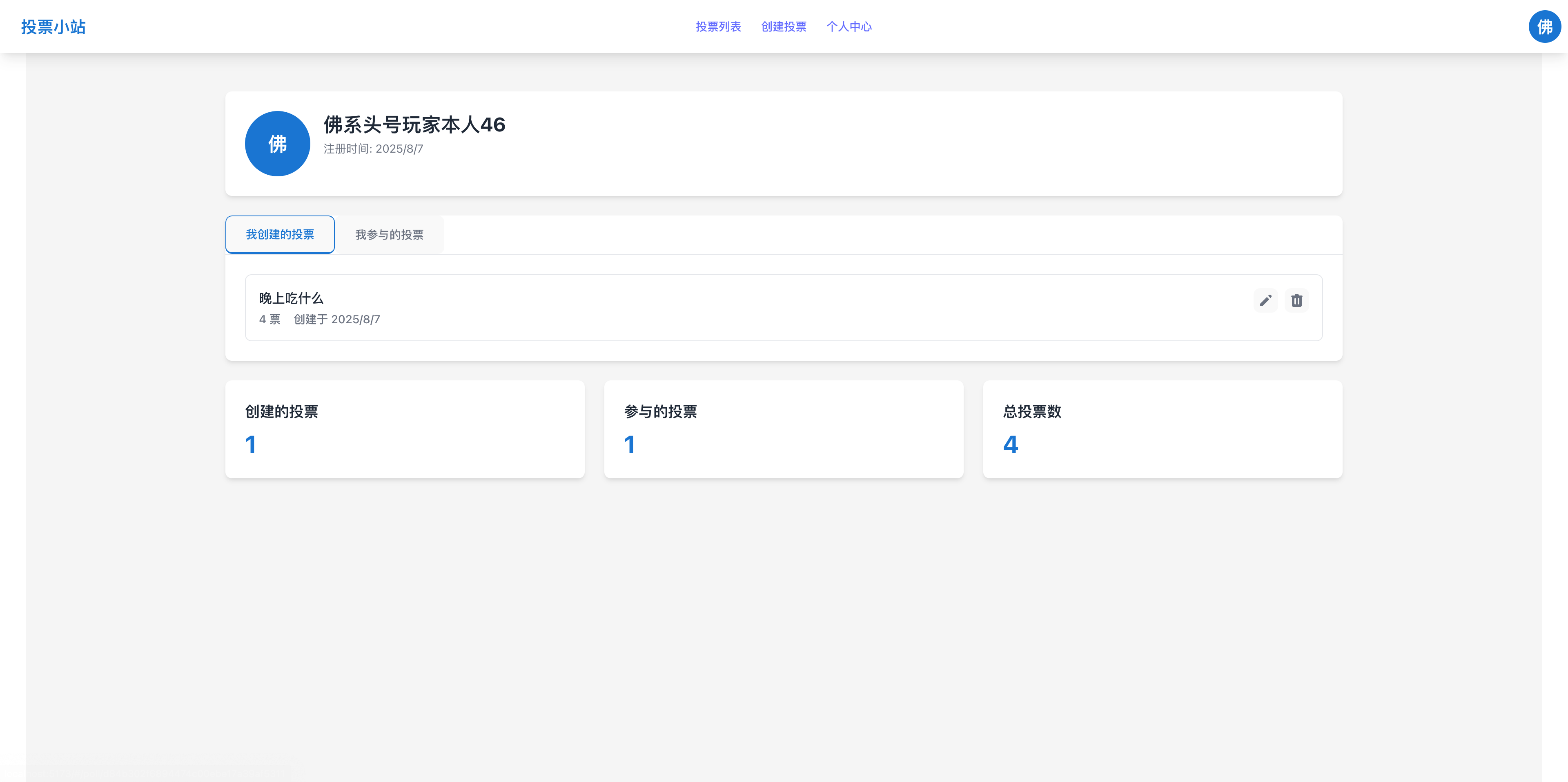
Task: Click the 4 票 vote count
Action: (x=269, y=320)
